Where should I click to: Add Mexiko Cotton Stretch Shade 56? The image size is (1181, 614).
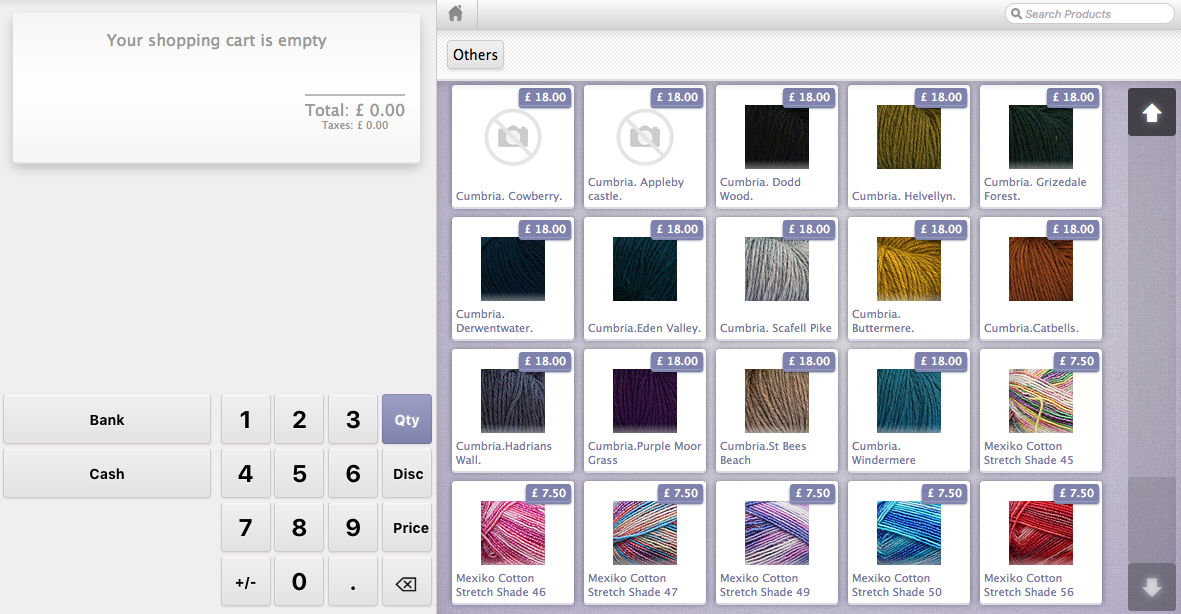click(x=1041, y=542)
